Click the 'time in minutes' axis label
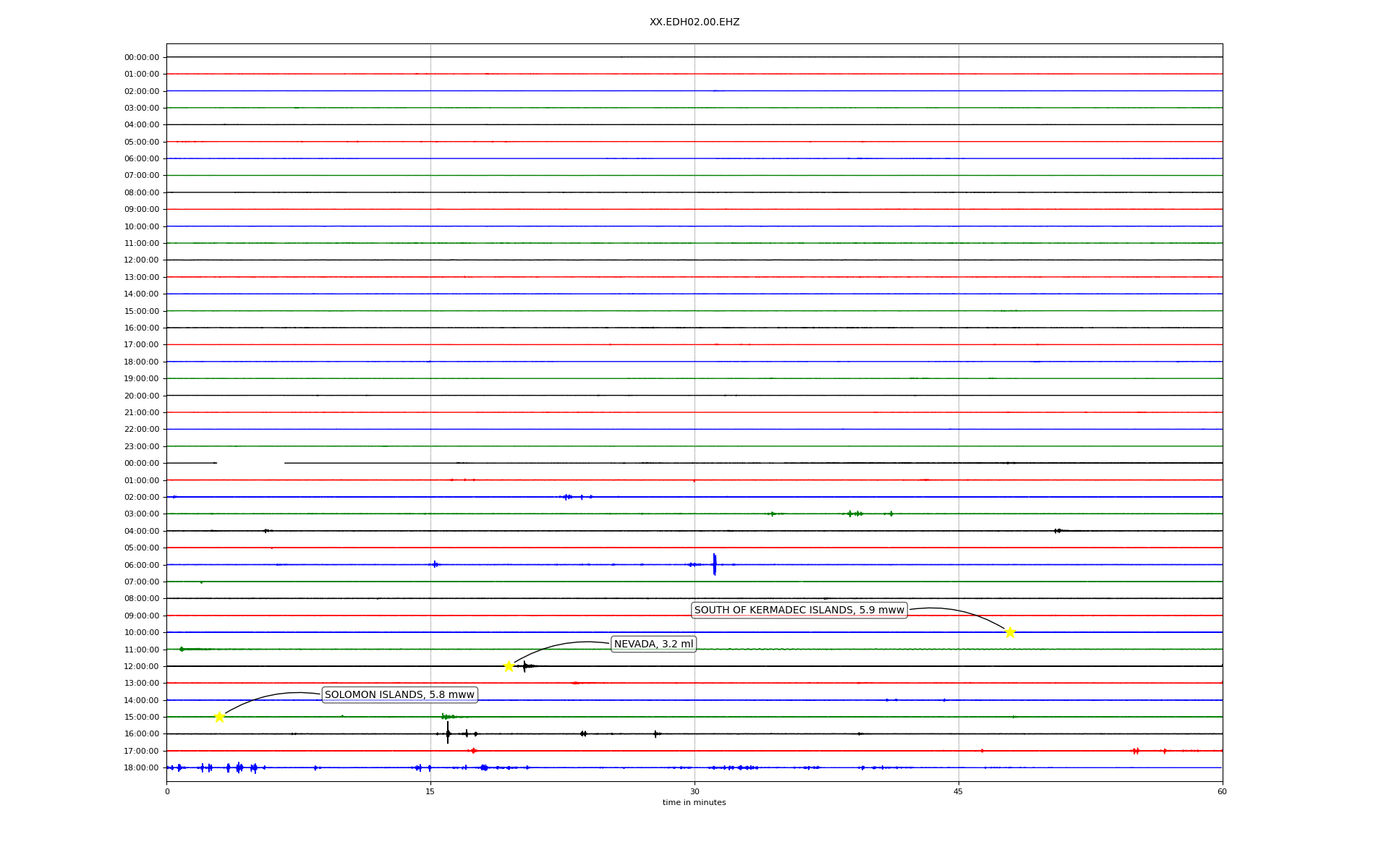 pyautogui.click(x=694, y=802)
